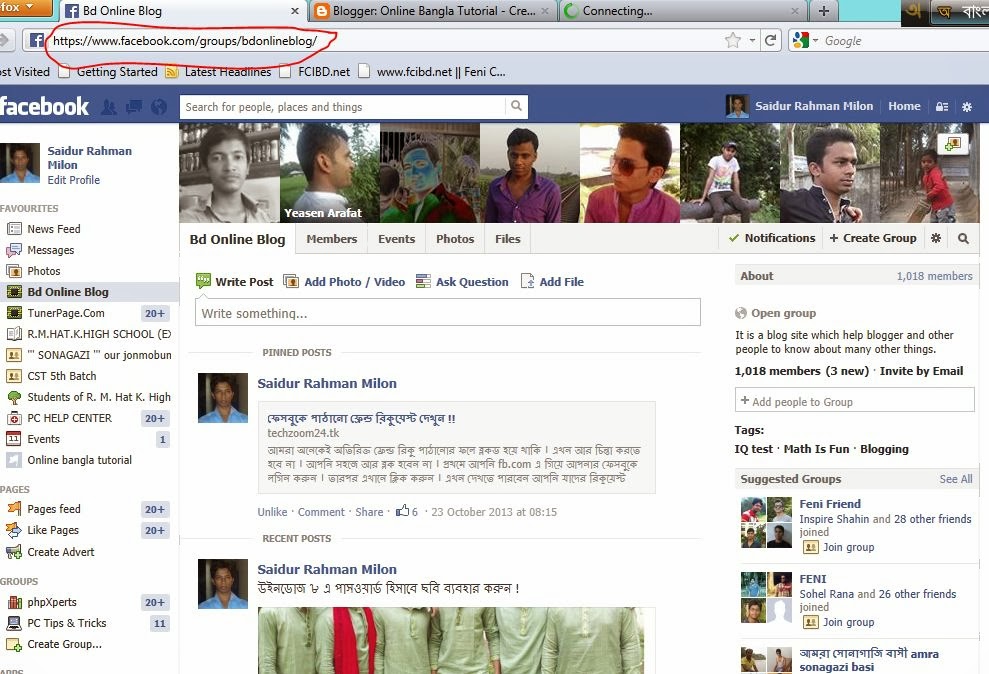Click the Create Advert icon
Image resolution: width=989 pixels, height=674 pixels.
pos(14,552)
